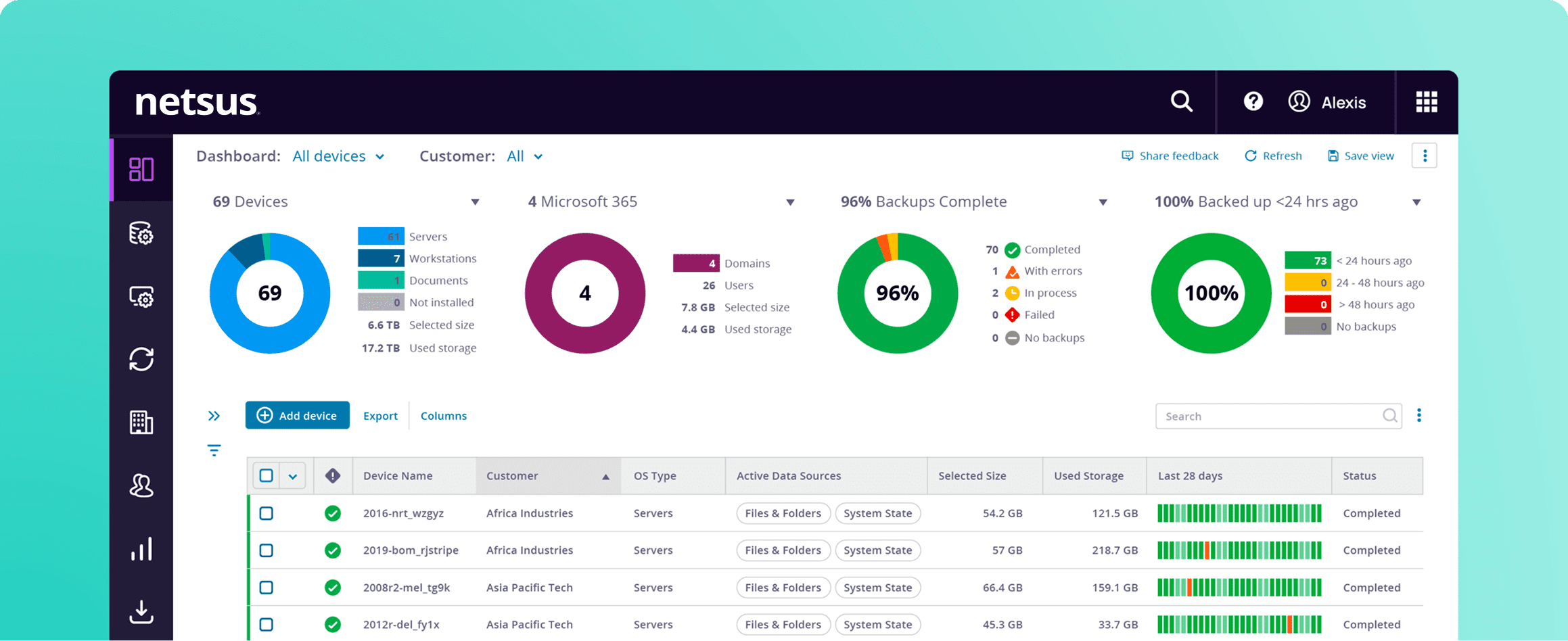Click the sync arrows sidebar icon
The image size is (1568, 641).
coord(141,359)
